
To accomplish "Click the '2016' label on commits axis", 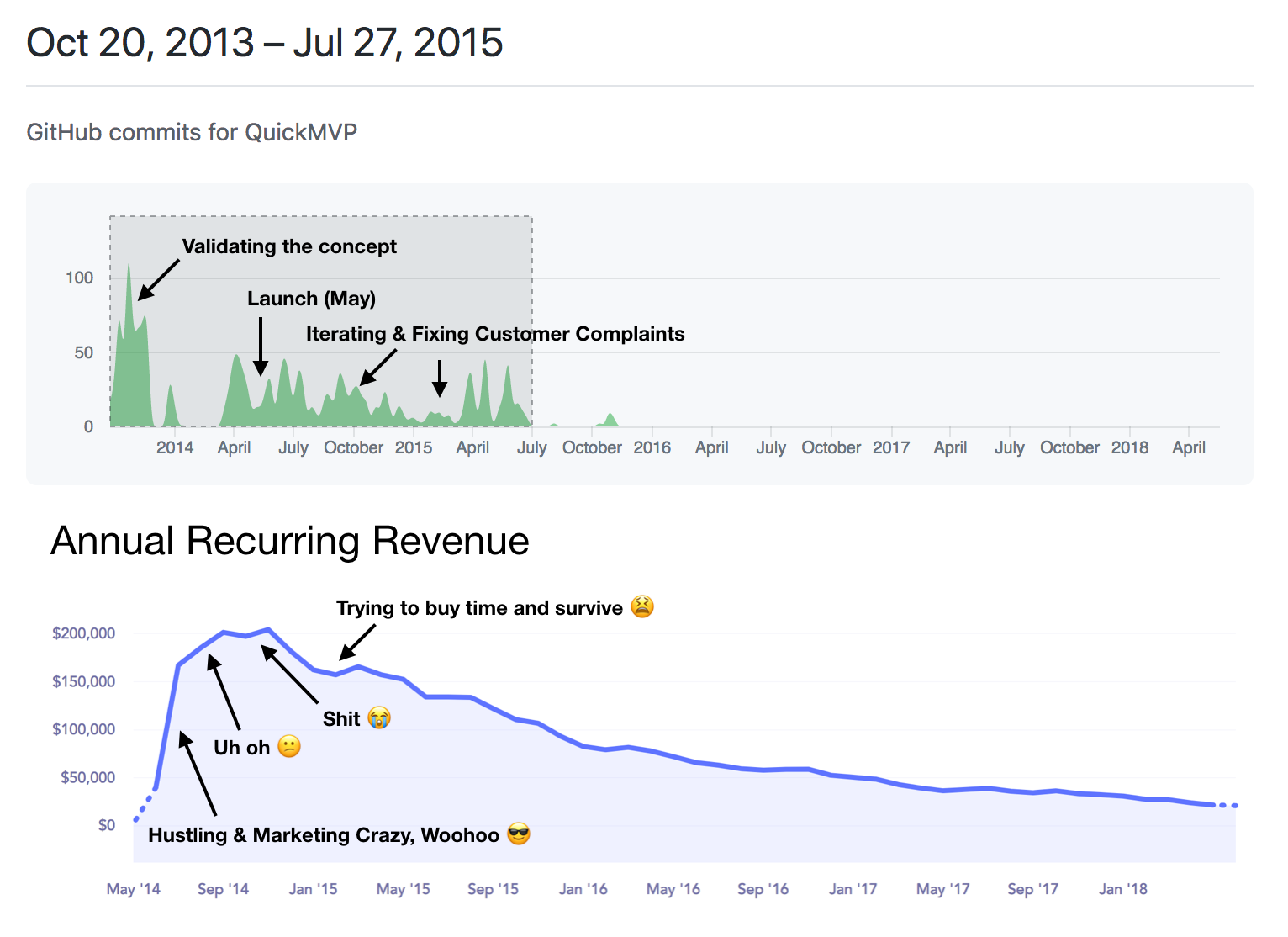I will click(x=652, y=447).
